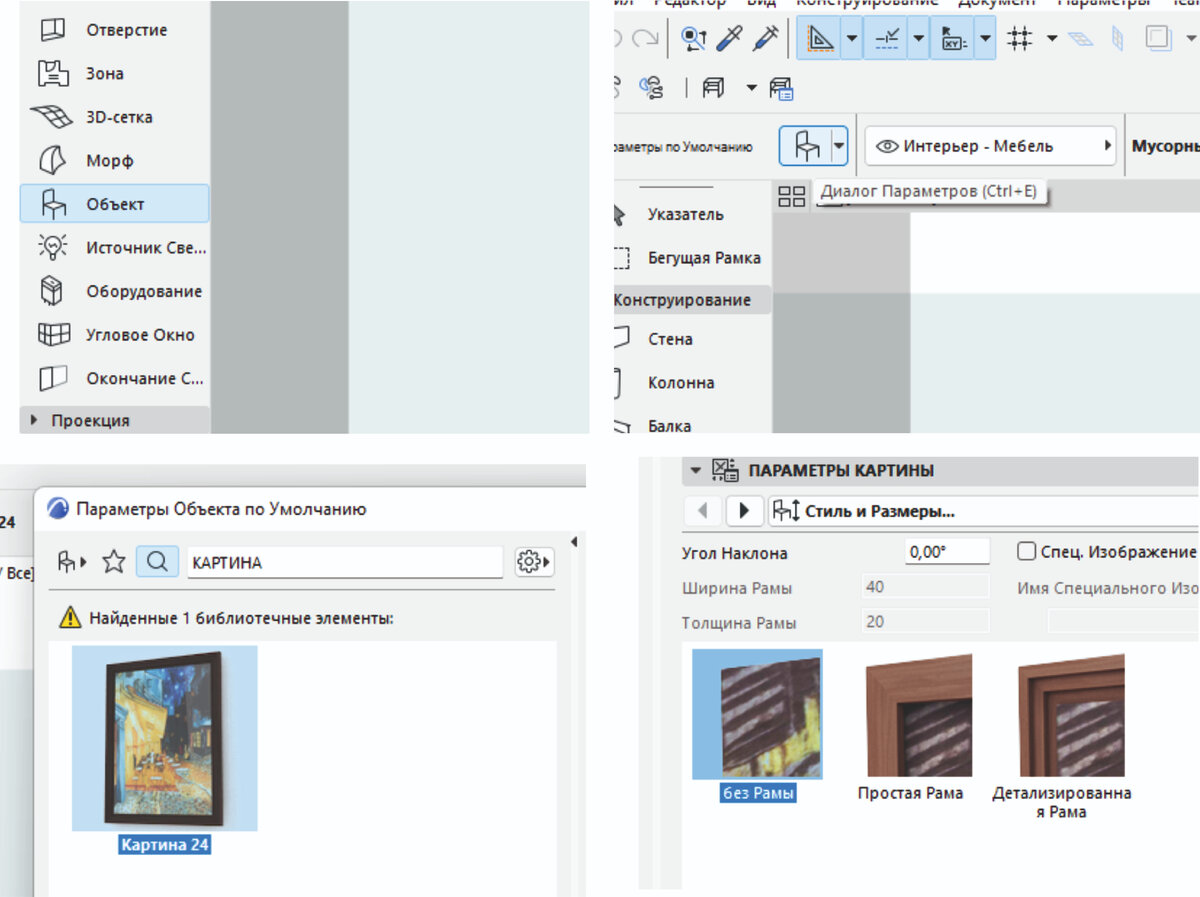Viewport: 1200px width, 897px height.
Task: Click the furniture schedule icon with list badge
Action: pos(781,88)
